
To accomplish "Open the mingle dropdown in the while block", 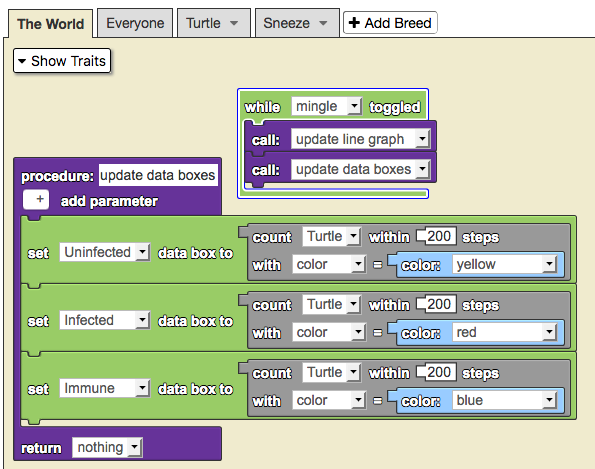I will point(326,106).
